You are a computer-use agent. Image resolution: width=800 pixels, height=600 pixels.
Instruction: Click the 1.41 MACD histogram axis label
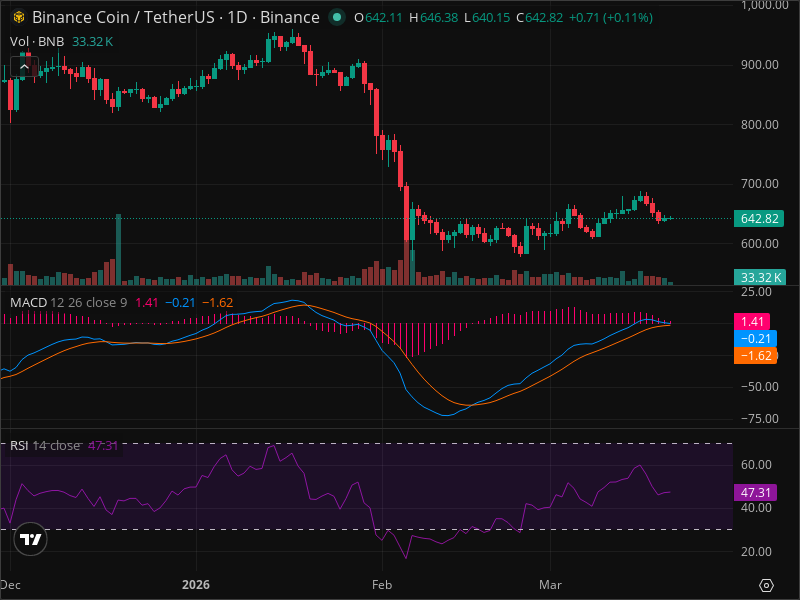752,322
